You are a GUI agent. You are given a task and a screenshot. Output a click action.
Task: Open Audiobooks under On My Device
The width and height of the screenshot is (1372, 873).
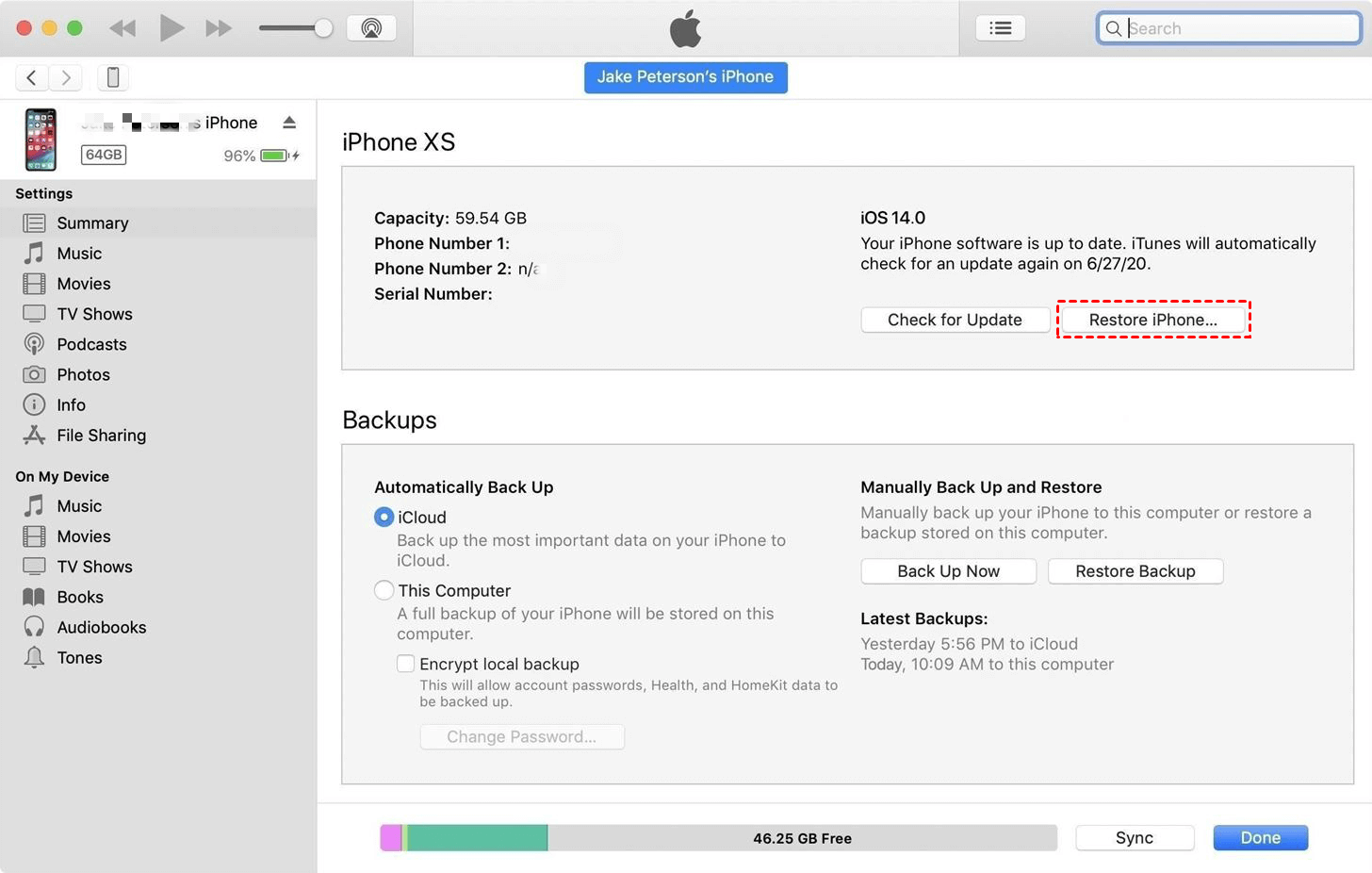pos(101,627)
